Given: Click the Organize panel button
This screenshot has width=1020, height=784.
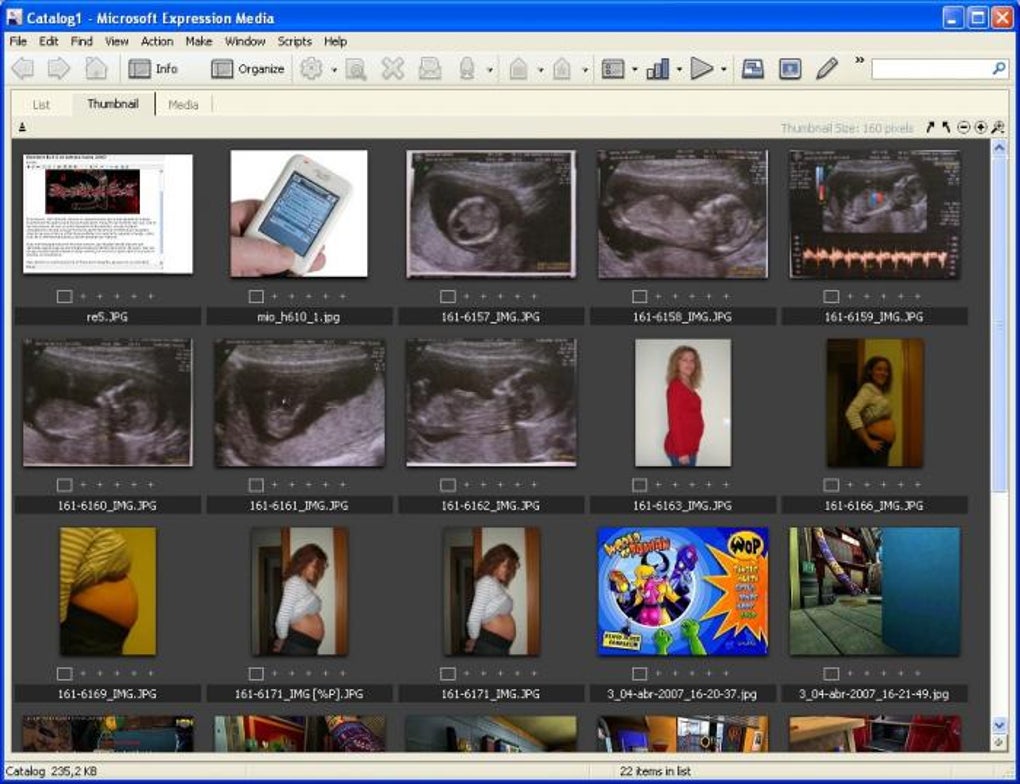Looking at the screenshot, I should (248, 69).
